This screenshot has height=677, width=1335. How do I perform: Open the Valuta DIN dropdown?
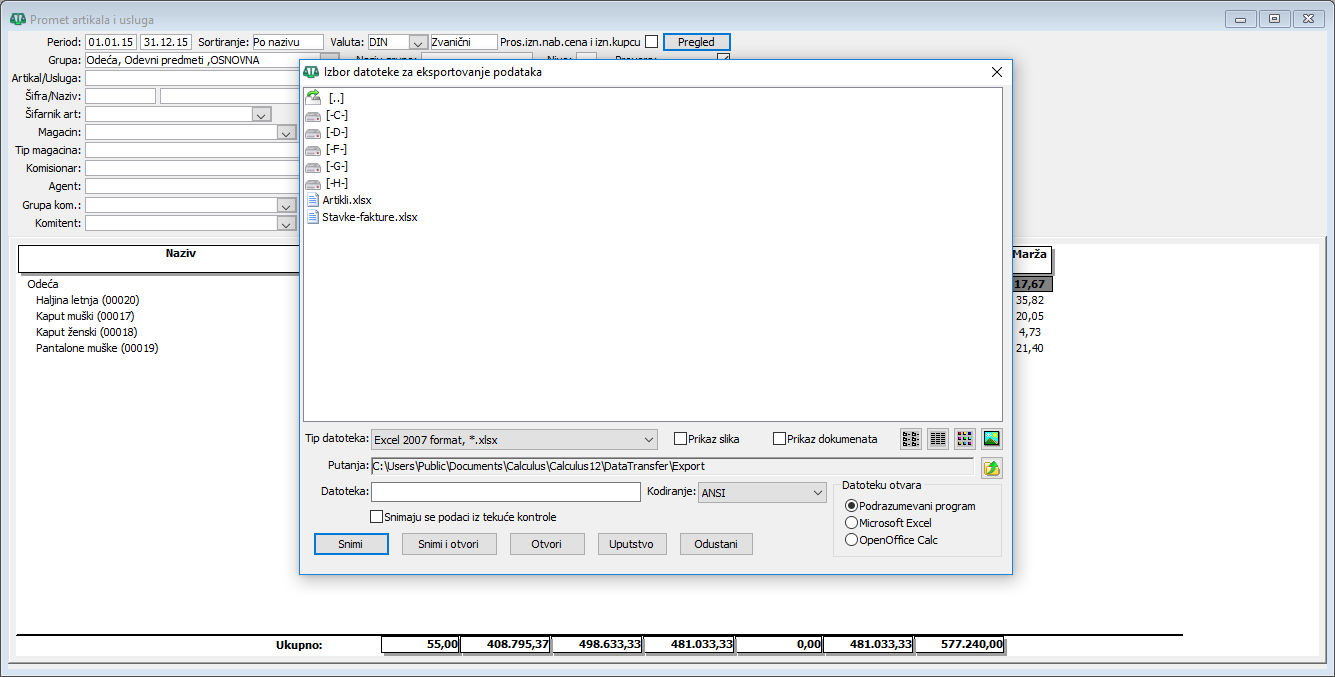(418, 42)
